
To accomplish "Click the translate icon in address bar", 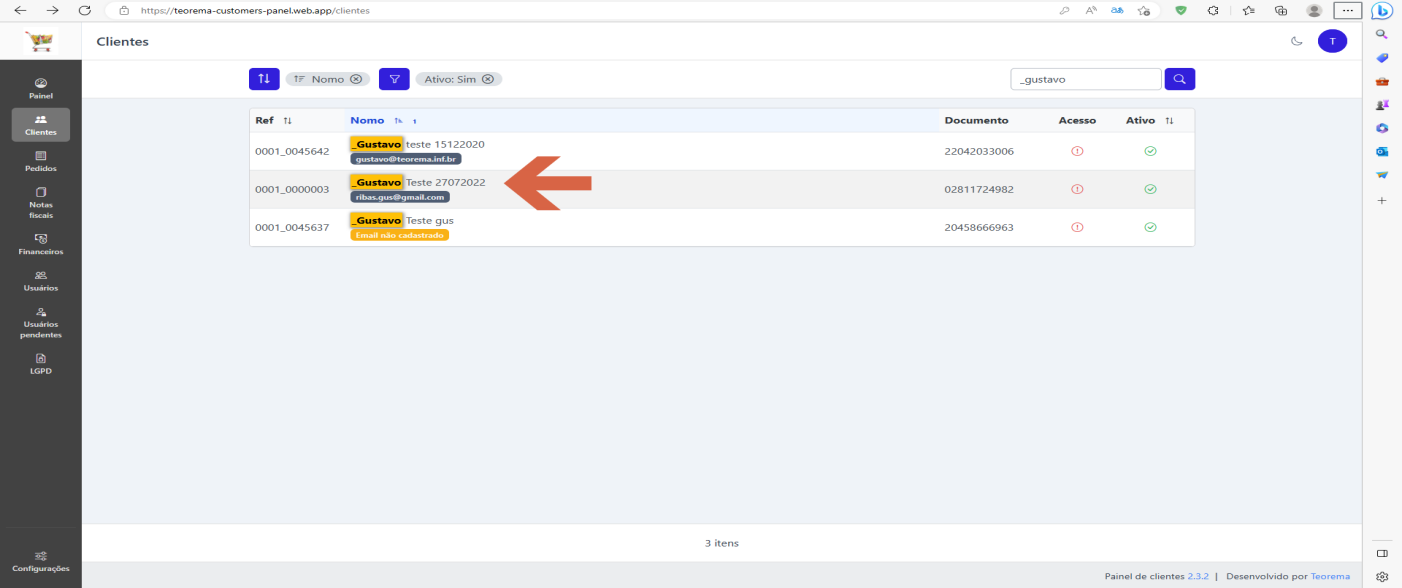I will [1117, 10].
